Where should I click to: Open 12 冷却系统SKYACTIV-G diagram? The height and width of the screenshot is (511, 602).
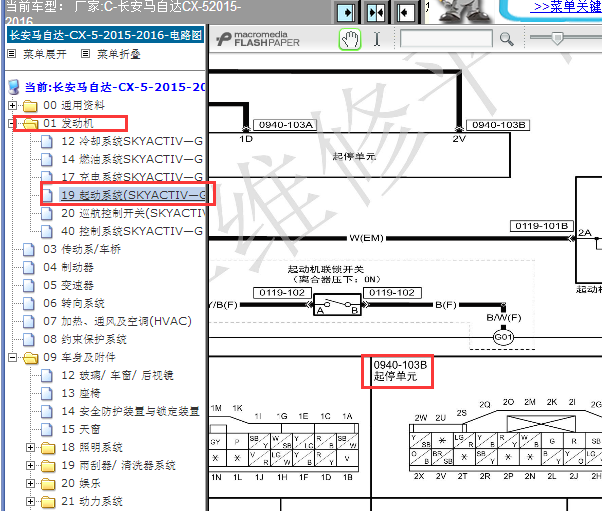[x=132, y=141]
